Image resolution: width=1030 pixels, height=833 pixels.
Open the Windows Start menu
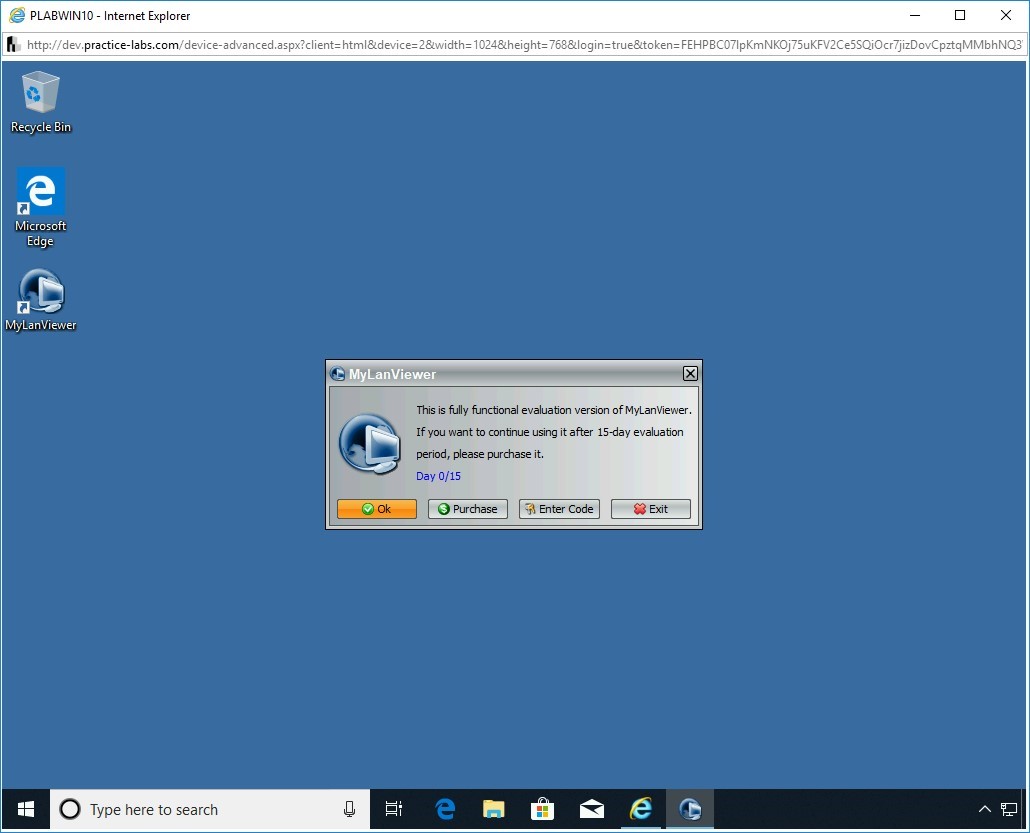(26, 809)
